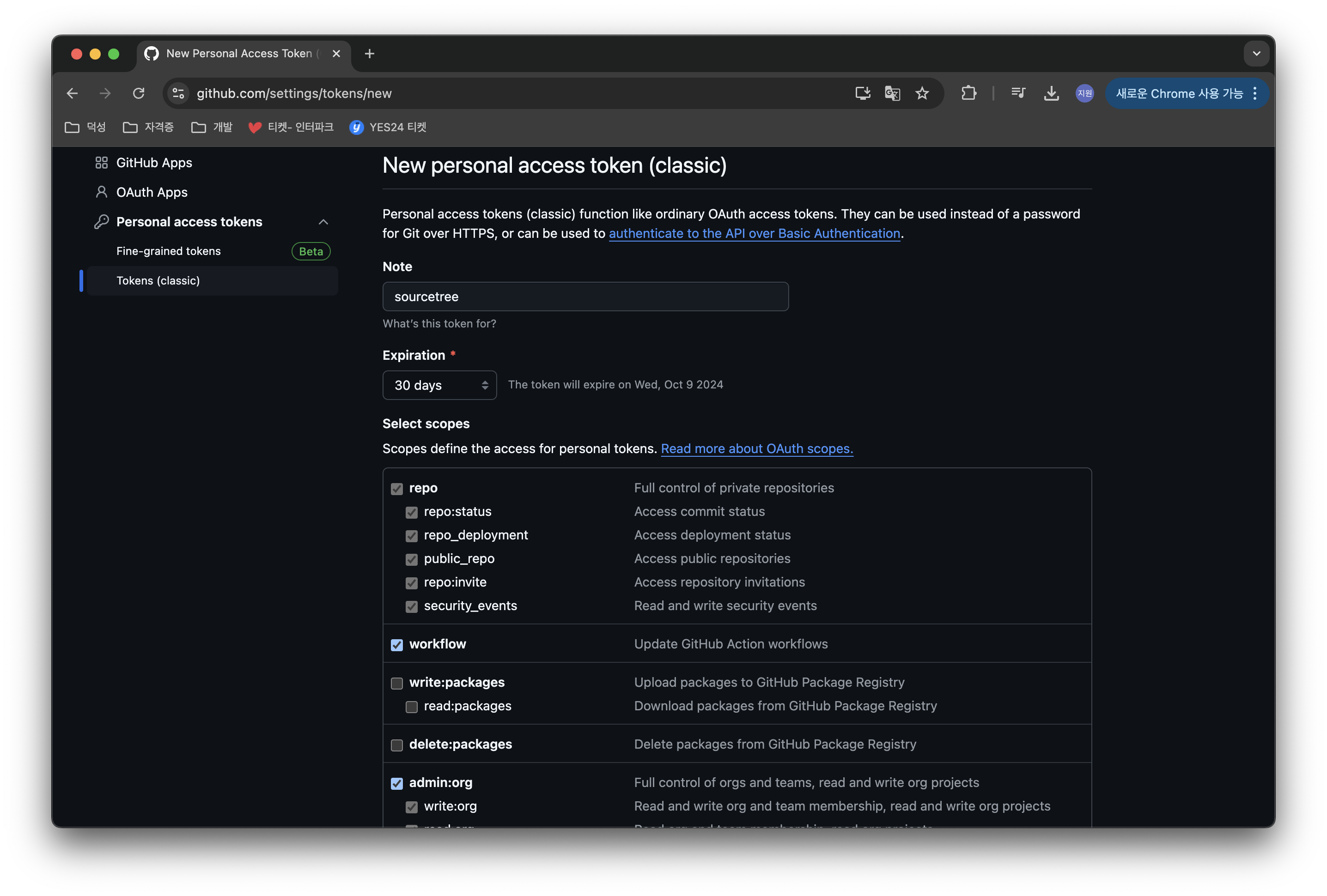Open the media controls icon
This screenshot has height=896, width=1327.
click(1018, 93)
